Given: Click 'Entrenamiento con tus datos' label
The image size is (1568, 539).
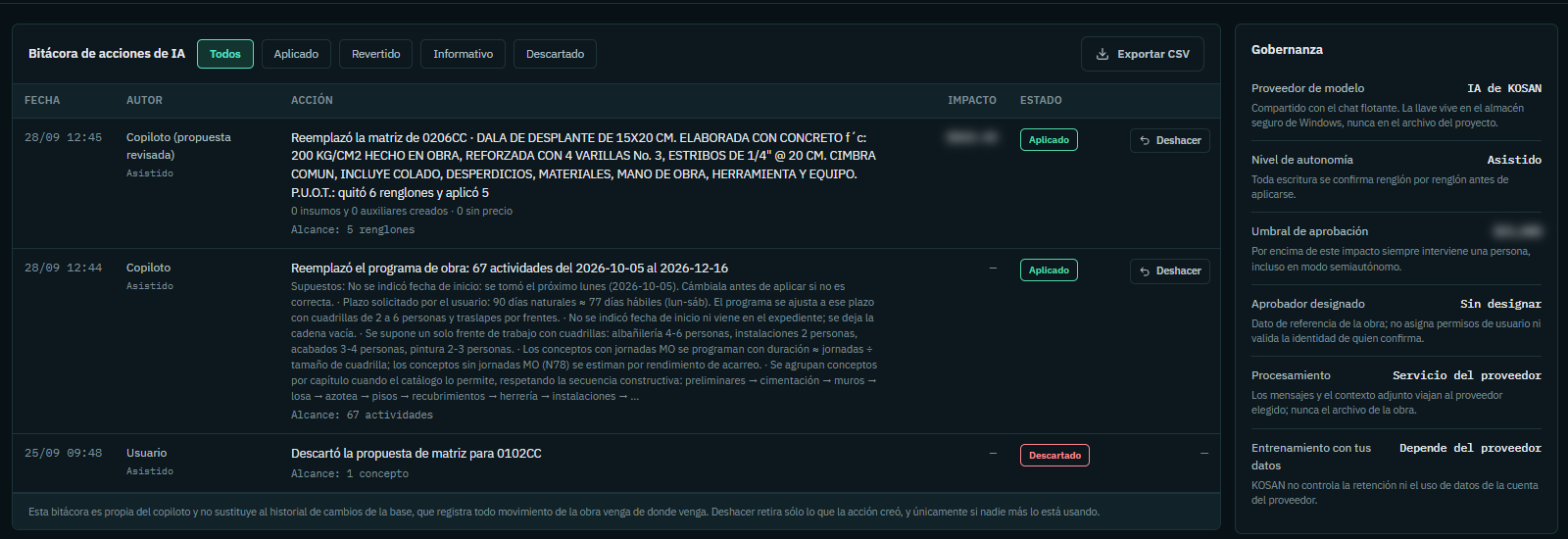Looking at the screenshot, I should click(1311, 457).
